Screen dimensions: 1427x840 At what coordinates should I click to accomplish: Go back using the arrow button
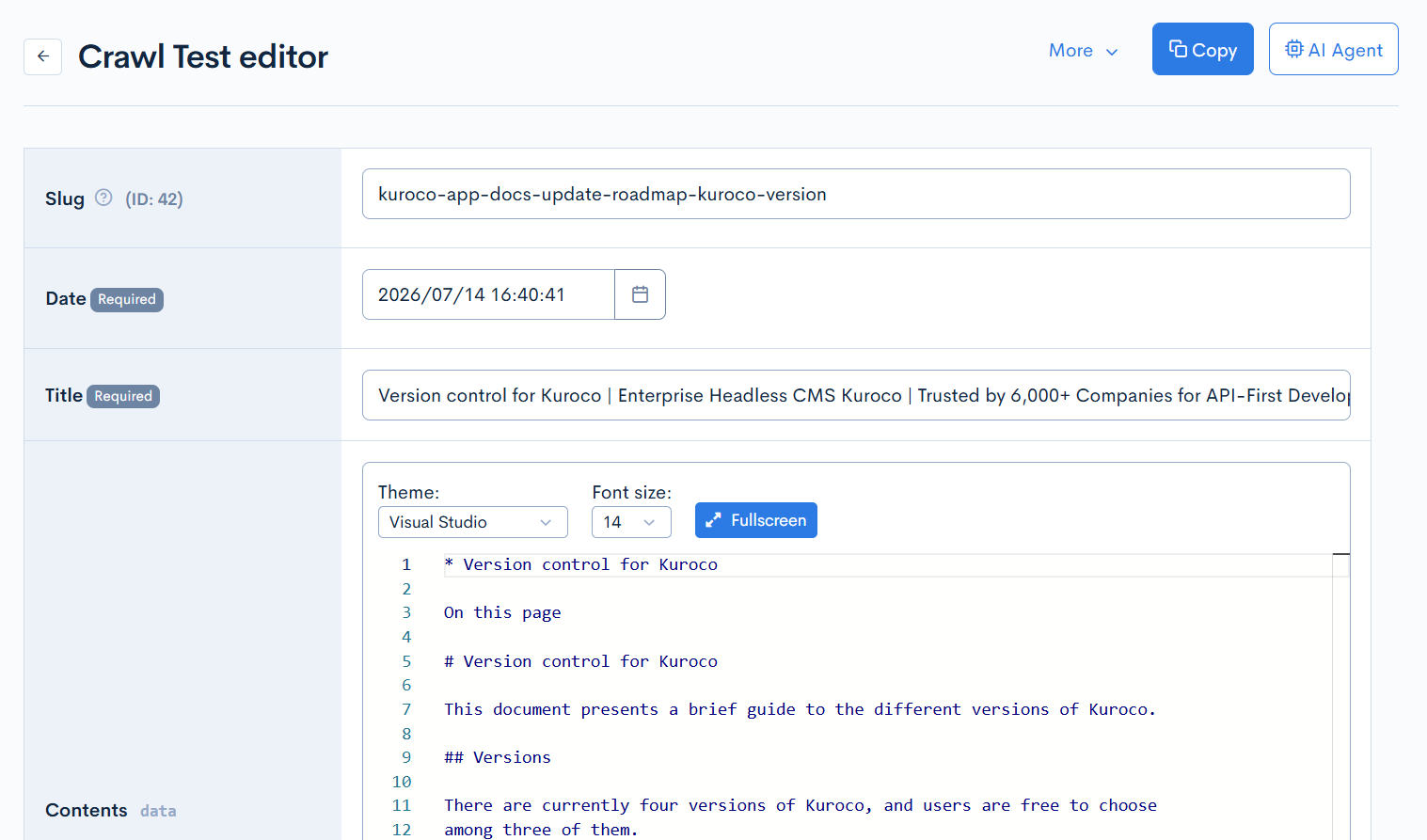(x=42, y=56)
